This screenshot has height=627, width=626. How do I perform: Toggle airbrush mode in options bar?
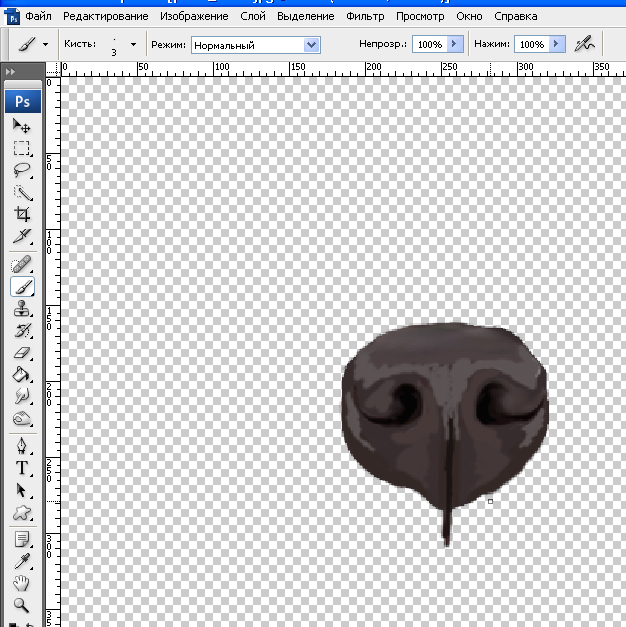[x=586, y=44]
